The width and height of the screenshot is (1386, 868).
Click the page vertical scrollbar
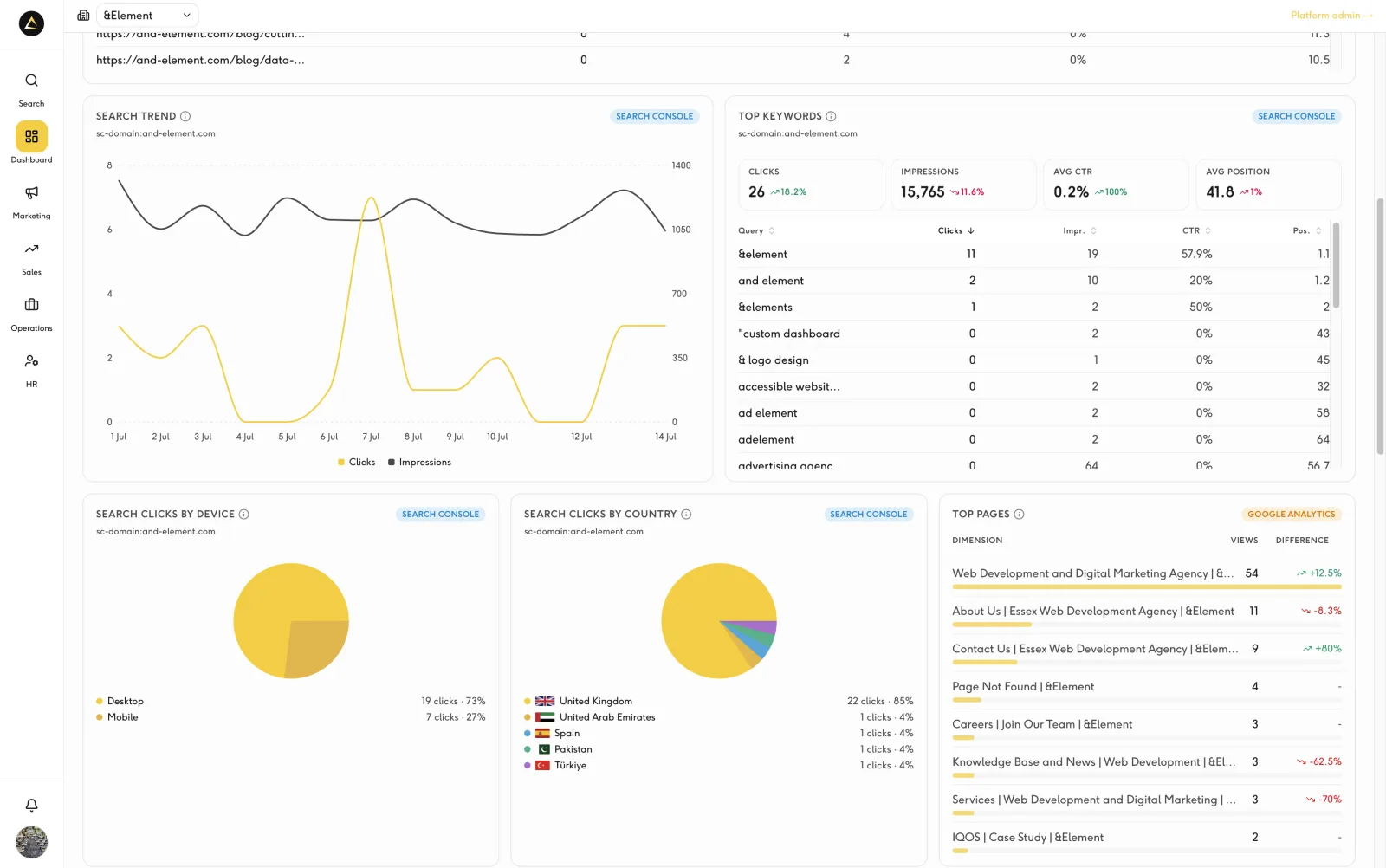1380,327
